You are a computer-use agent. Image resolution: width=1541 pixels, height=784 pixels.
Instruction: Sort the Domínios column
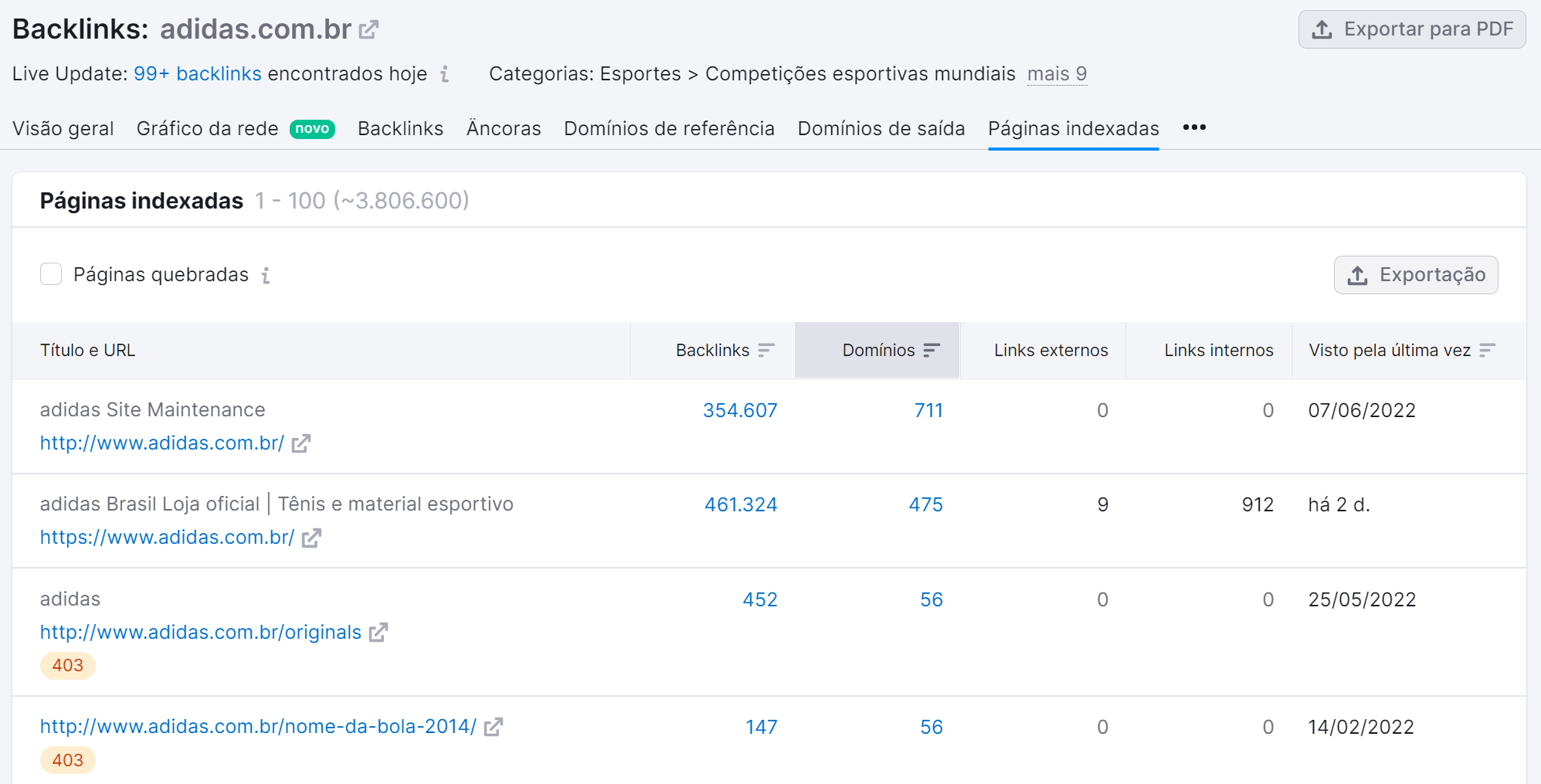931,350
